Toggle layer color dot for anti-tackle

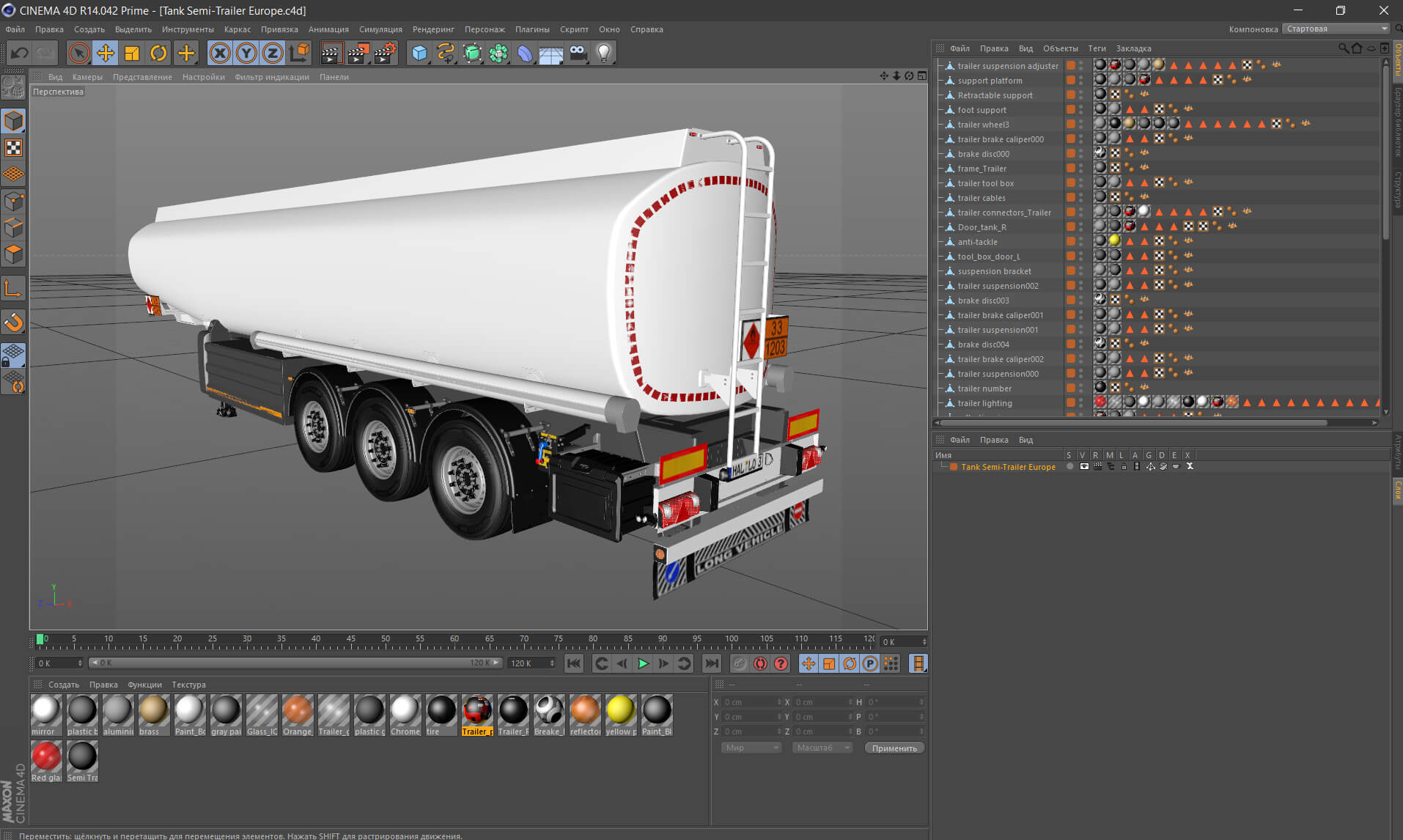1071,241
